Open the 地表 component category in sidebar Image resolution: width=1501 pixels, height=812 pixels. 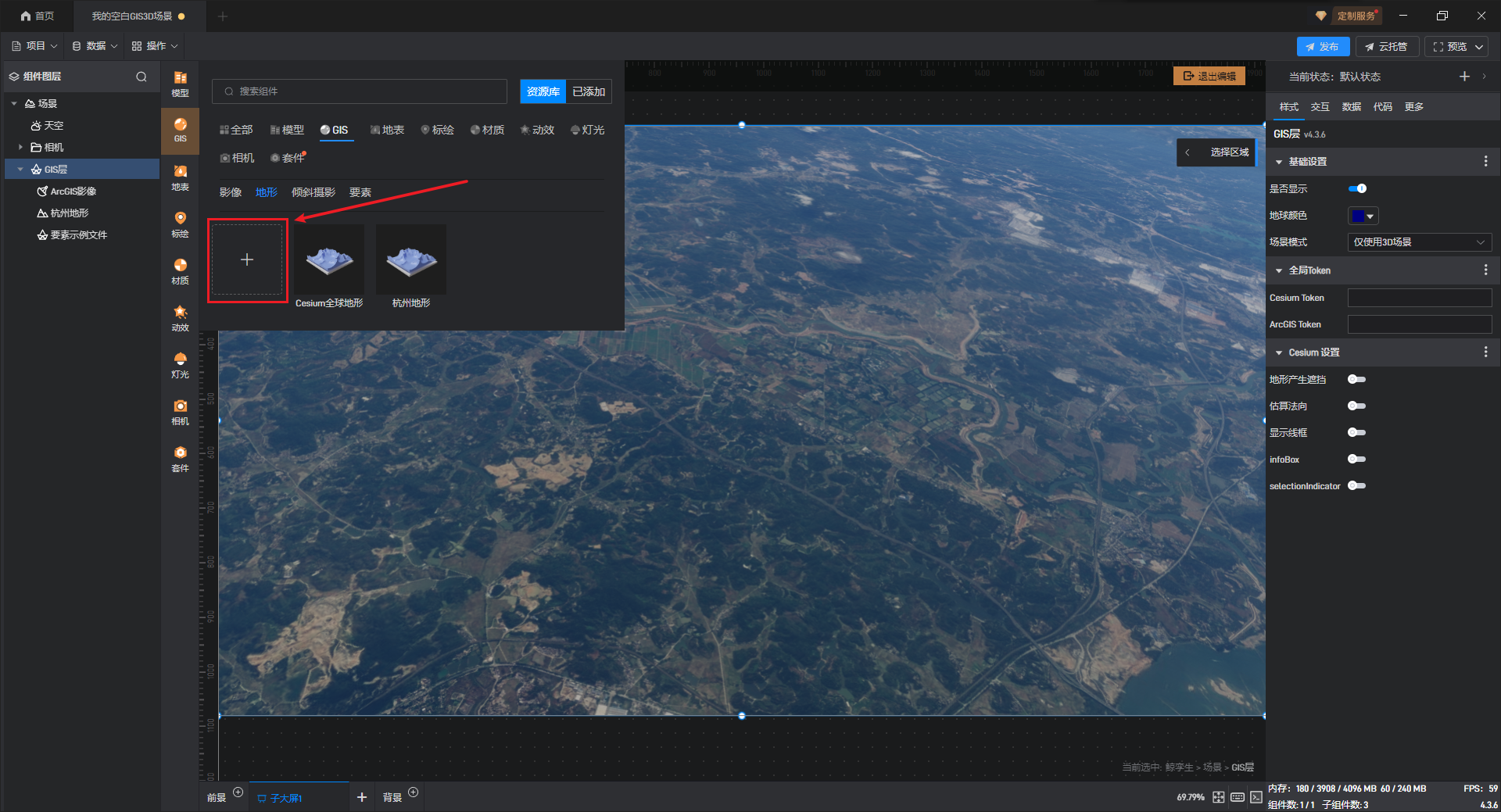point(180,177)
